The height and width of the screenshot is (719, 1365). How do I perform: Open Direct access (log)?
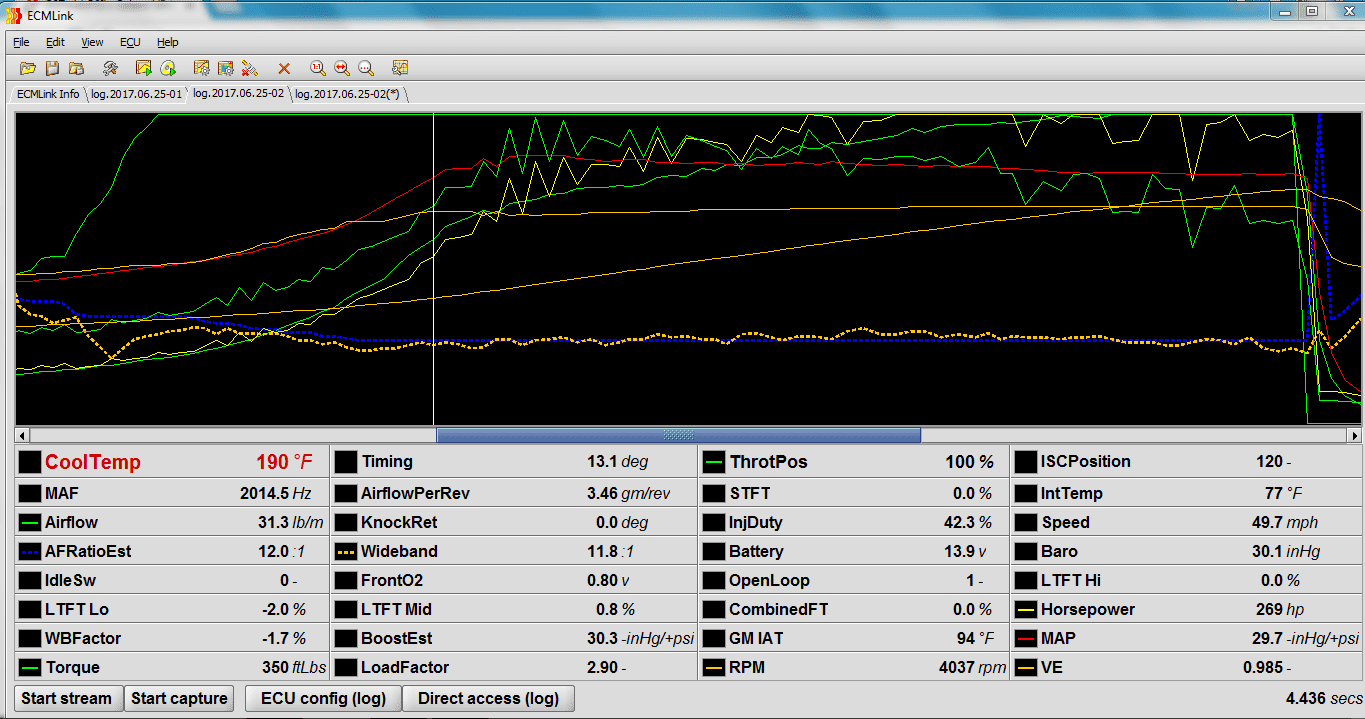pyautogui.click(x=488, y=698)
